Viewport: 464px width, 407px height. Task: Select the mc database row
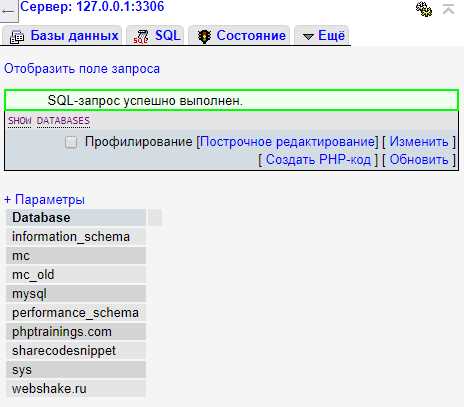pos(76,256)
